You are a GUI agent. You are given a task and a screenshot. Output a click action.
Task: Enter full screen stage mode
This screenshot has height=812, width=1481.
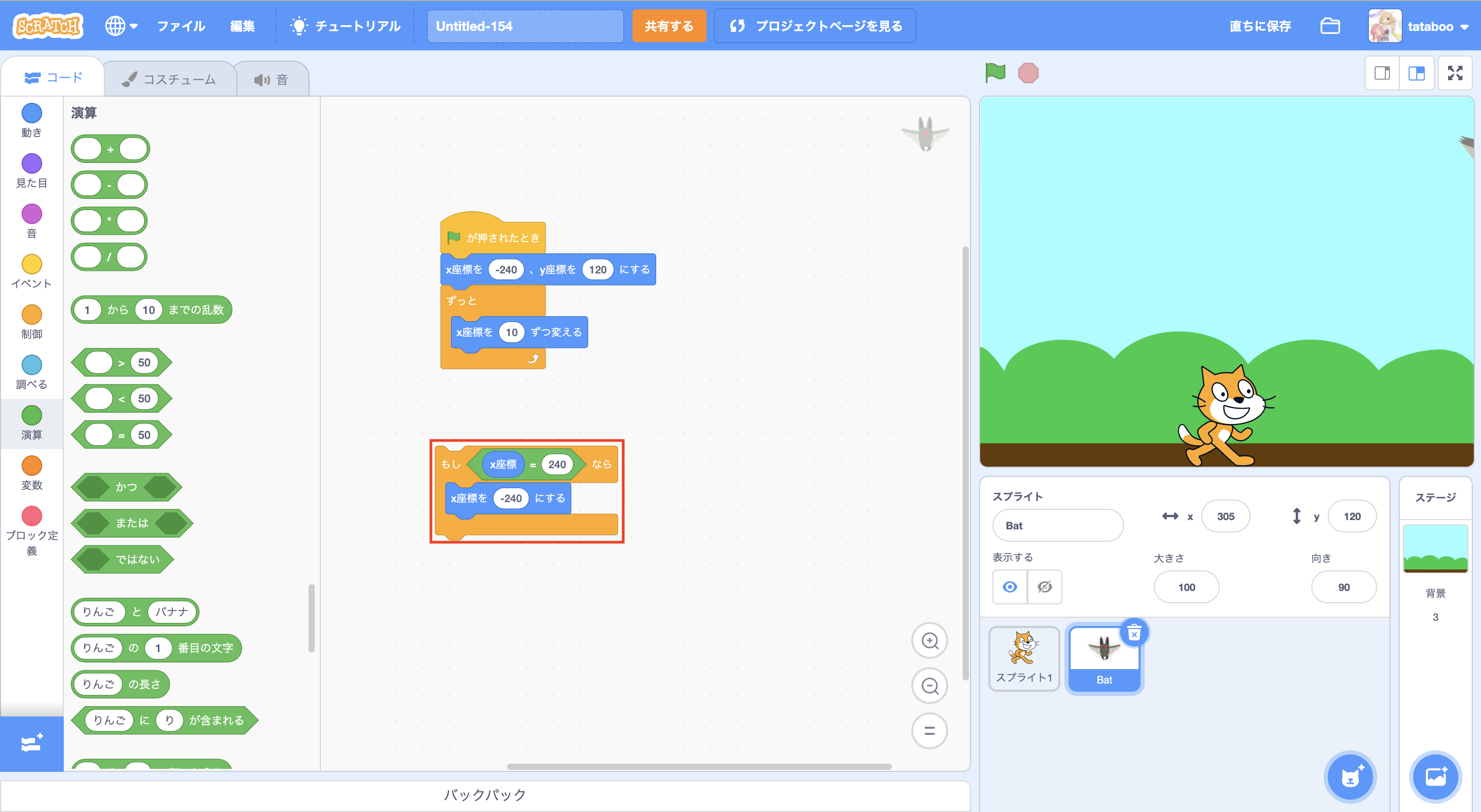tap(1455, 73)
